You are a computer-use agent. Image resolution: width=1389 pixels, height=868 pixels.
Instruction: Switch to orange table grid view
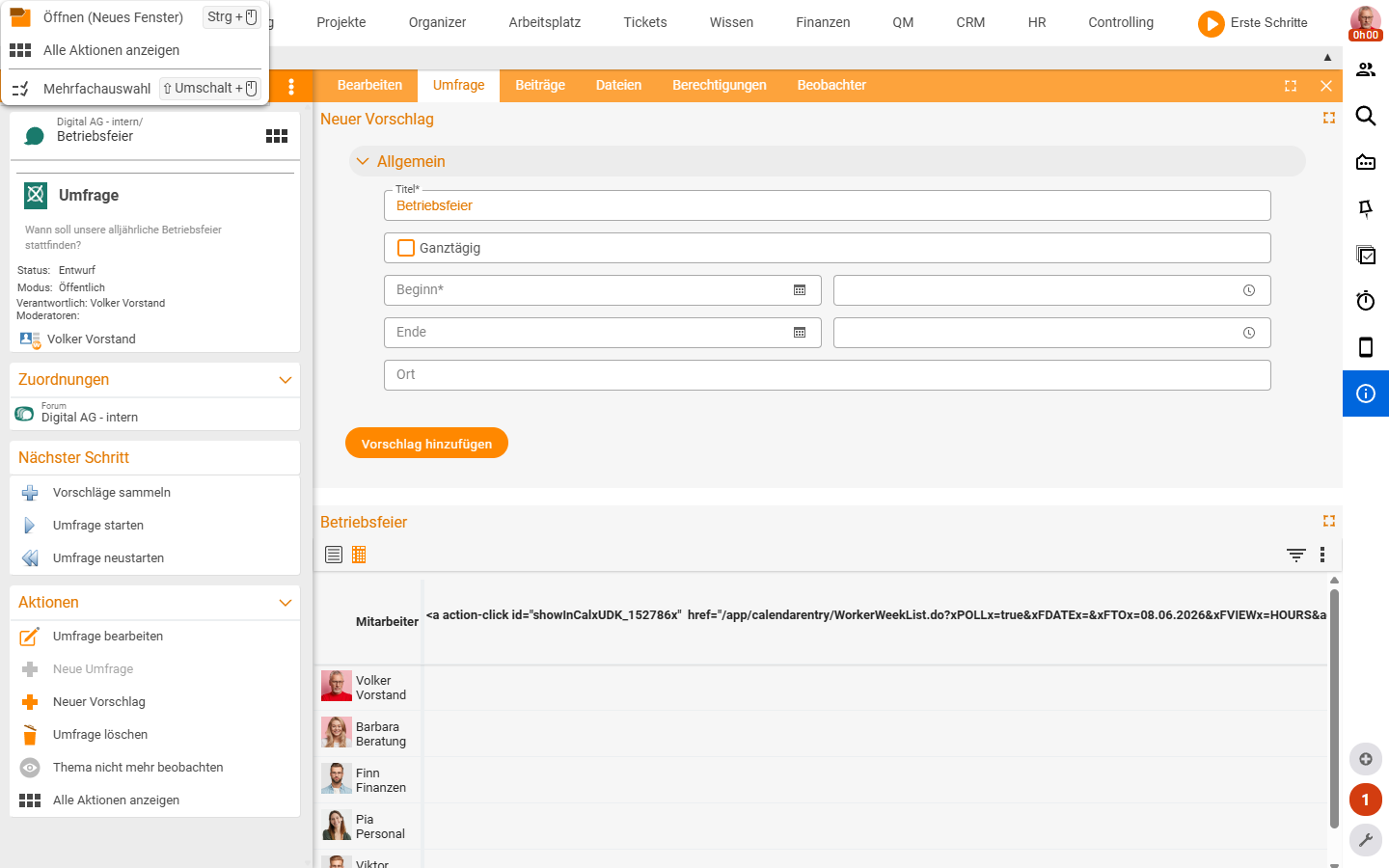point(359,555)
